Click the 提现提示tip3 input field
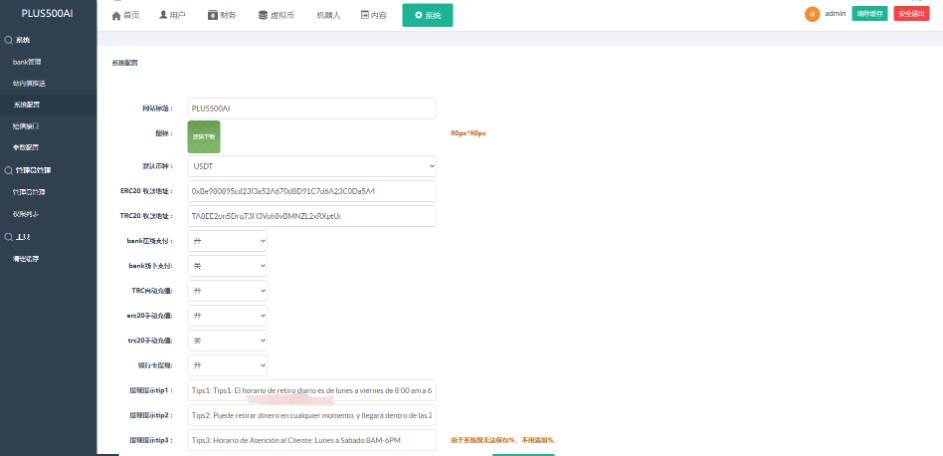The image size is (943, 456). pyautogui.click(x=312, y=440)
